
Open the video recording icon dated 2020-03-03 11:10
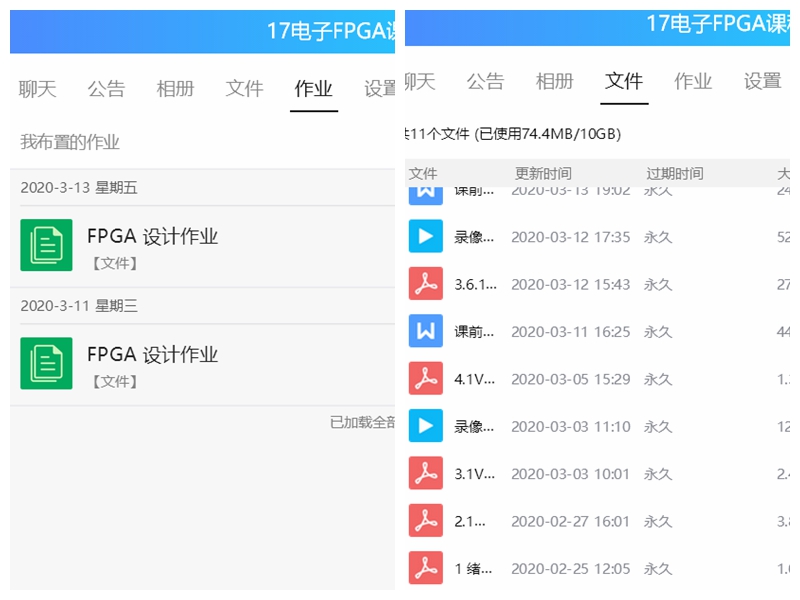tap(425, 426)
